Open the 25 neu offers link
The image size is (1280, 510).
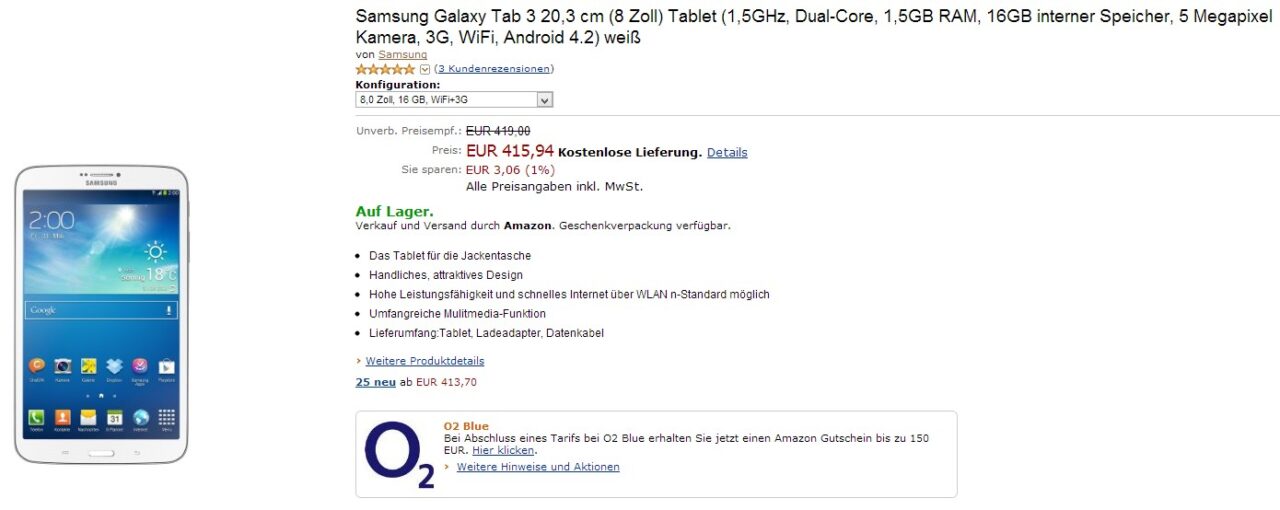tap(375, 382)
